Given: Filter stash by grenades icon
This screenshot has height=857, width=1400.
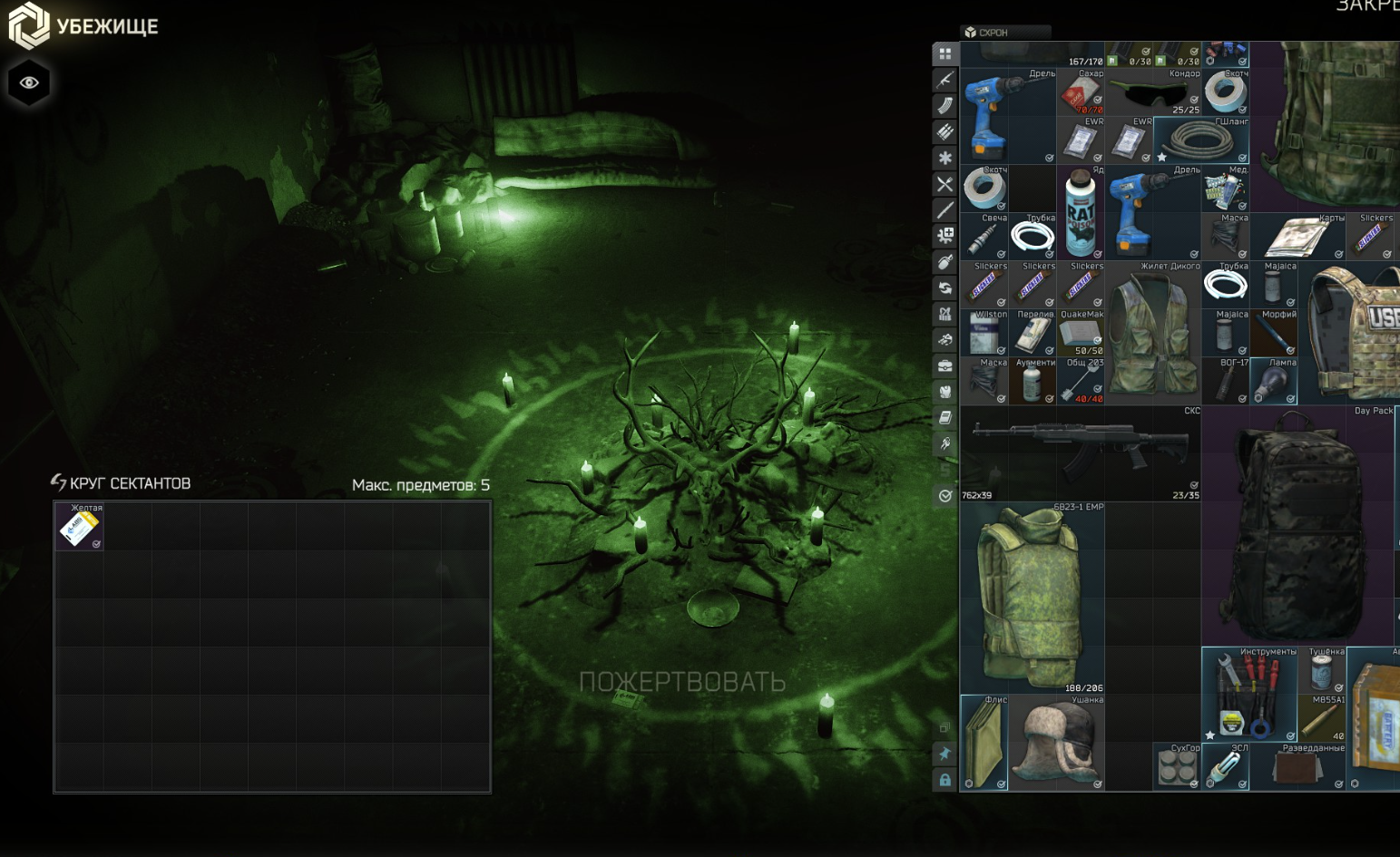Looking at the screenshot, I should point(945,262).
